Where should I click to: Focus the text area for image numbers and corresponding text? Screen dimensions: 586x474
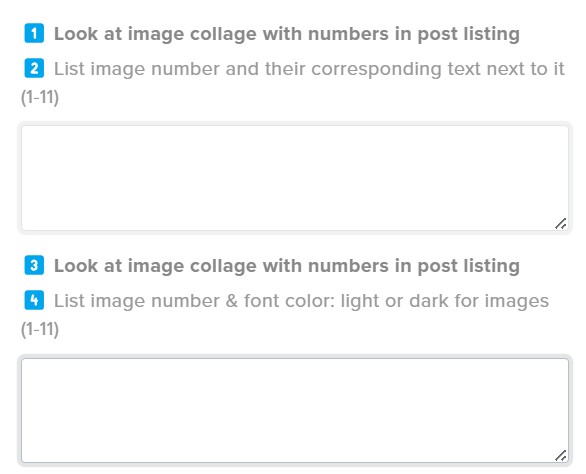pos(295,178)
